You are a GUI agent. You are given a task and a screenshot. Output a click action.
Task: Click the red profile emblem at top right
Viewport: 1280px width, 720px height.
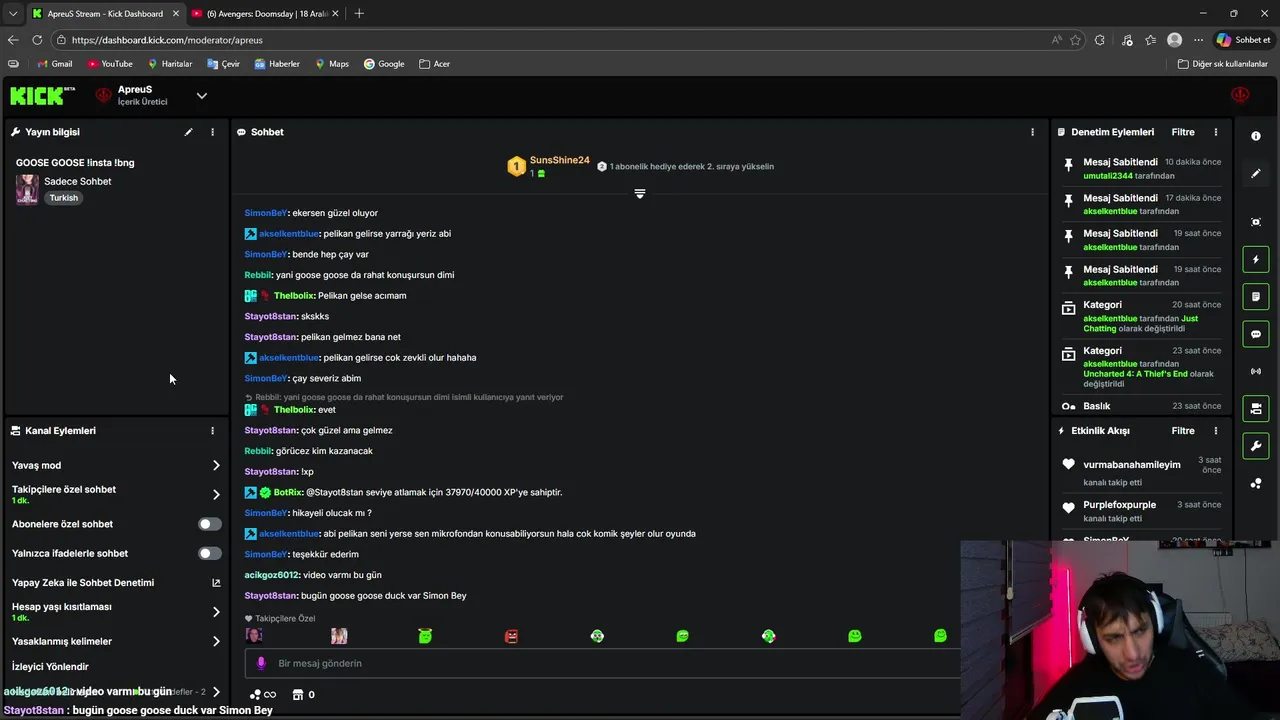(x=1240, y=95)
